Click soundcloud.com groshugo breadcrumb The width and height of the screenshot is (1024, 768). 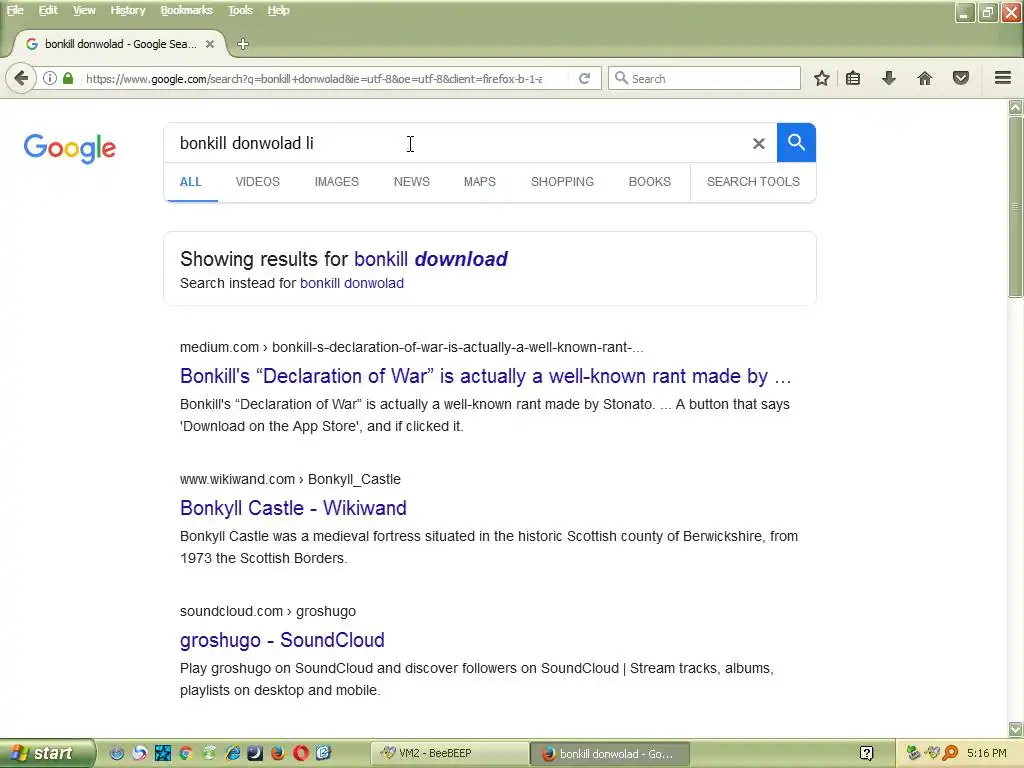(x=268, y=611)
